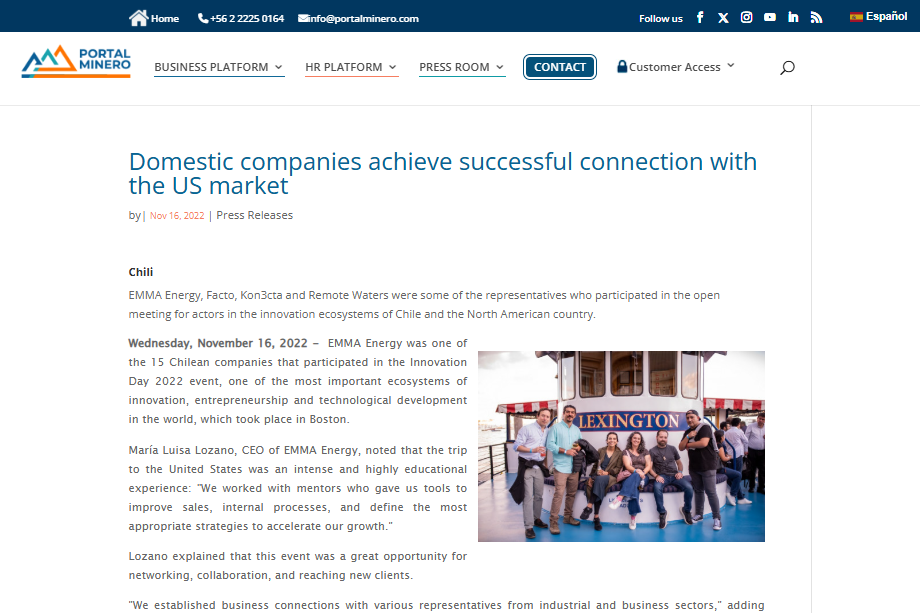The height and width of the screenshot is (613, 920).
Task: Open the Customer Access menu label
Action: [x=675, y=67]
